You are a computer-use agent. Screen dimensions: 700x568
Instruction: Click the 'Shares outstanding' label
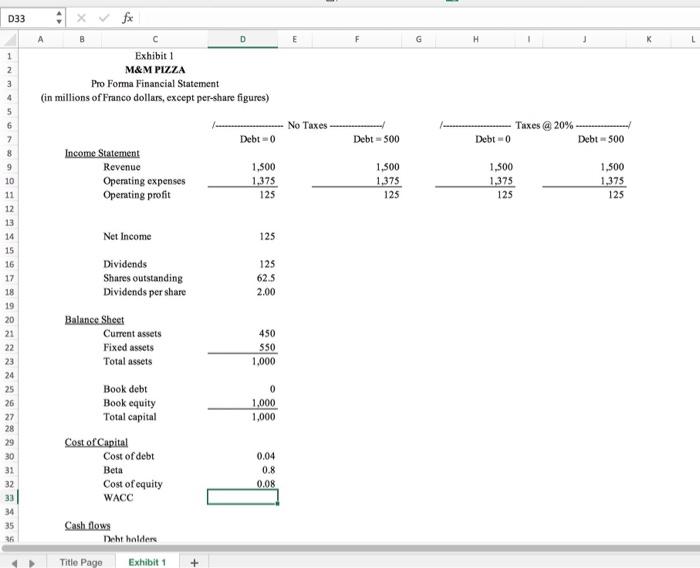143,278
